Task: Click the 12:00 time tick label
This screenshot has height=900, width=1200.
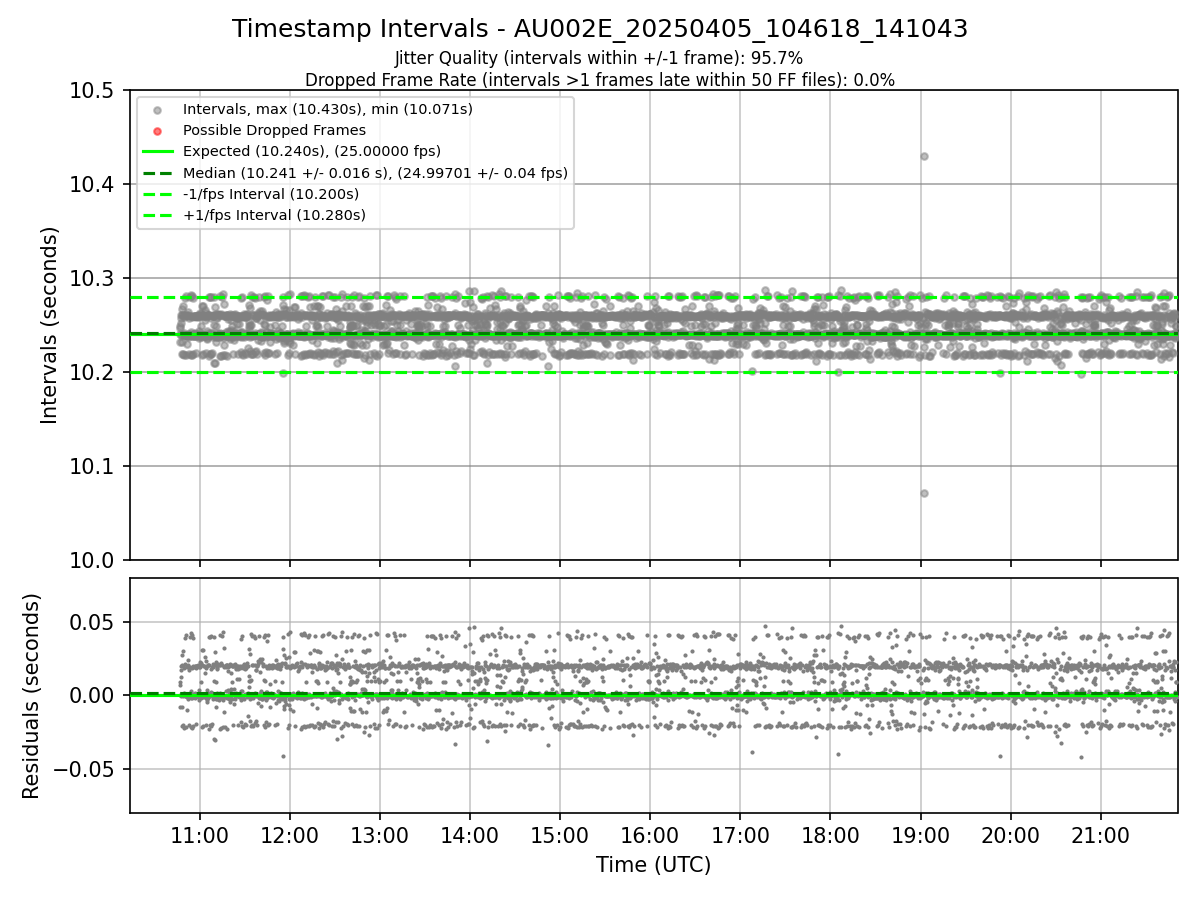Action: pos(289,835)
